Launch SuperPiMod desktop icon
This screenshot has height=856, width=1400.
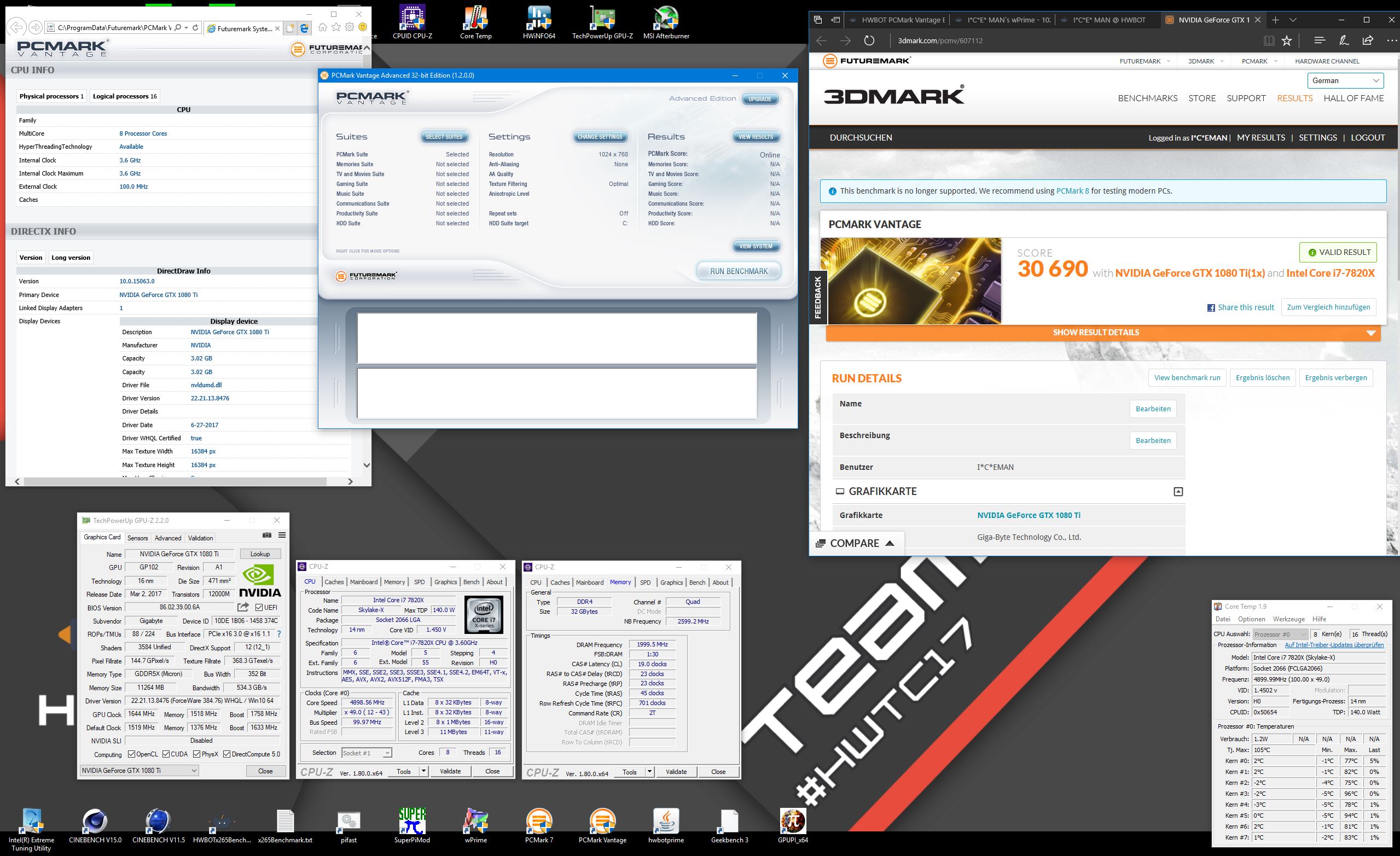pos(412,825)
